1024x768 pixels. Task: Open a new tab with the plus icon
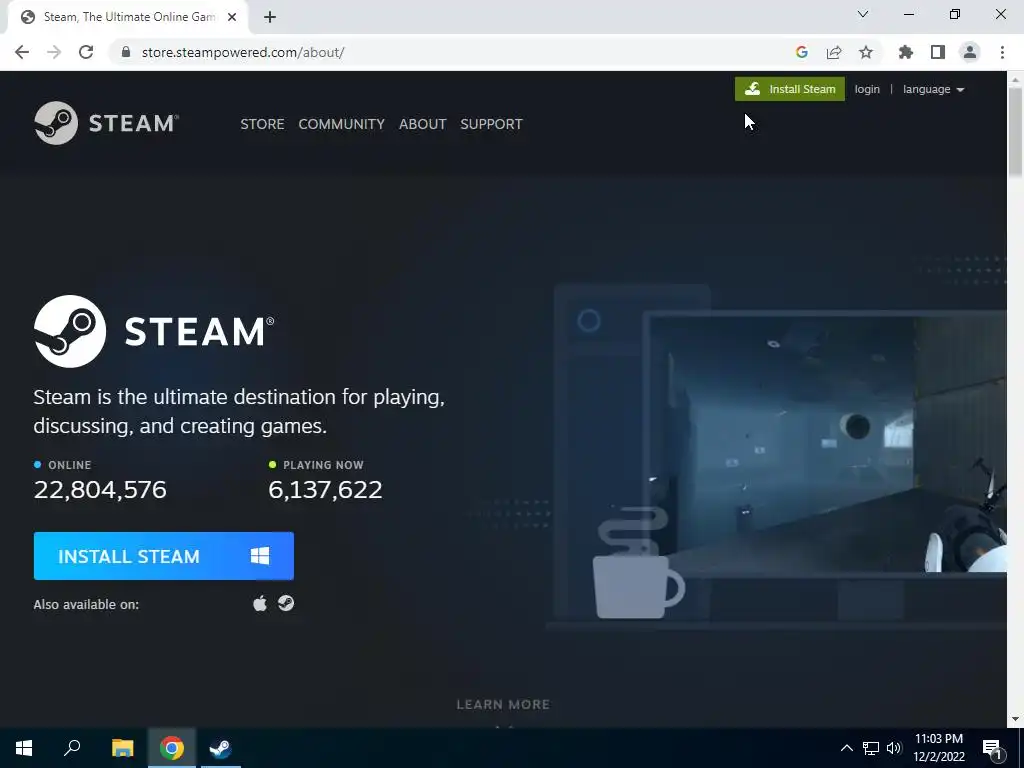point(270,18)
